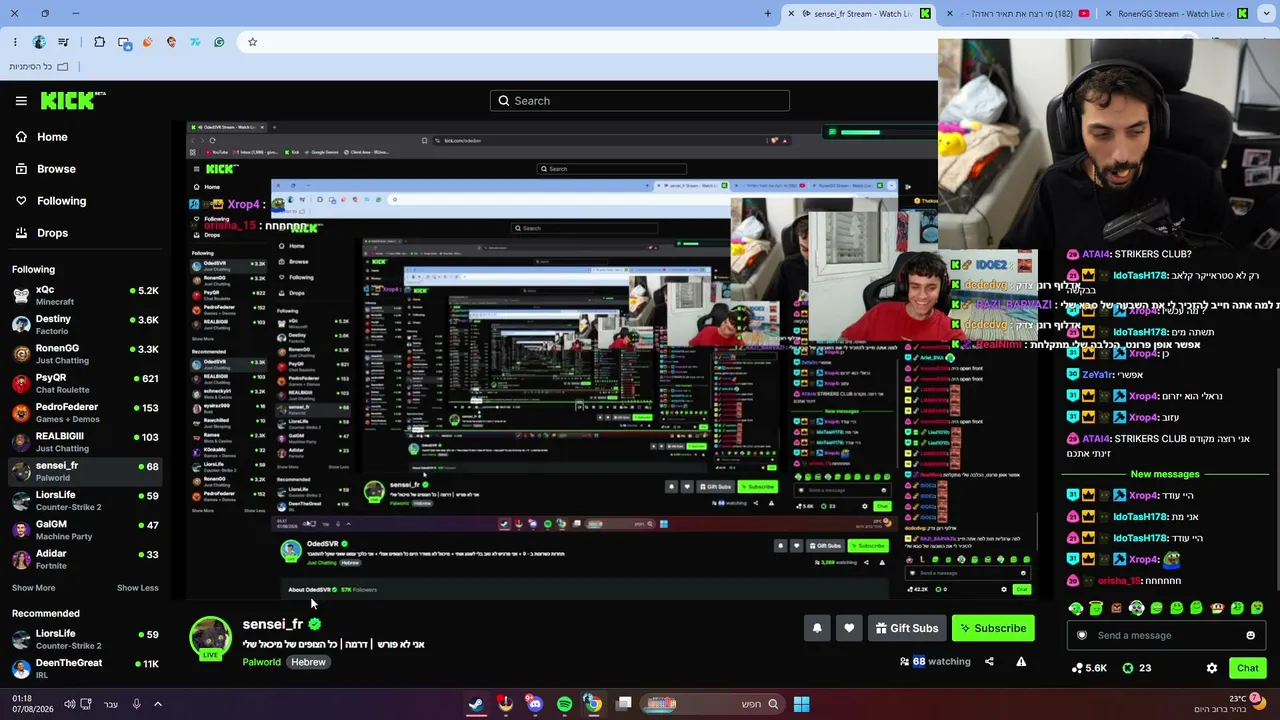
Task: Open the Palworld category link
Action: click(262, 662)
